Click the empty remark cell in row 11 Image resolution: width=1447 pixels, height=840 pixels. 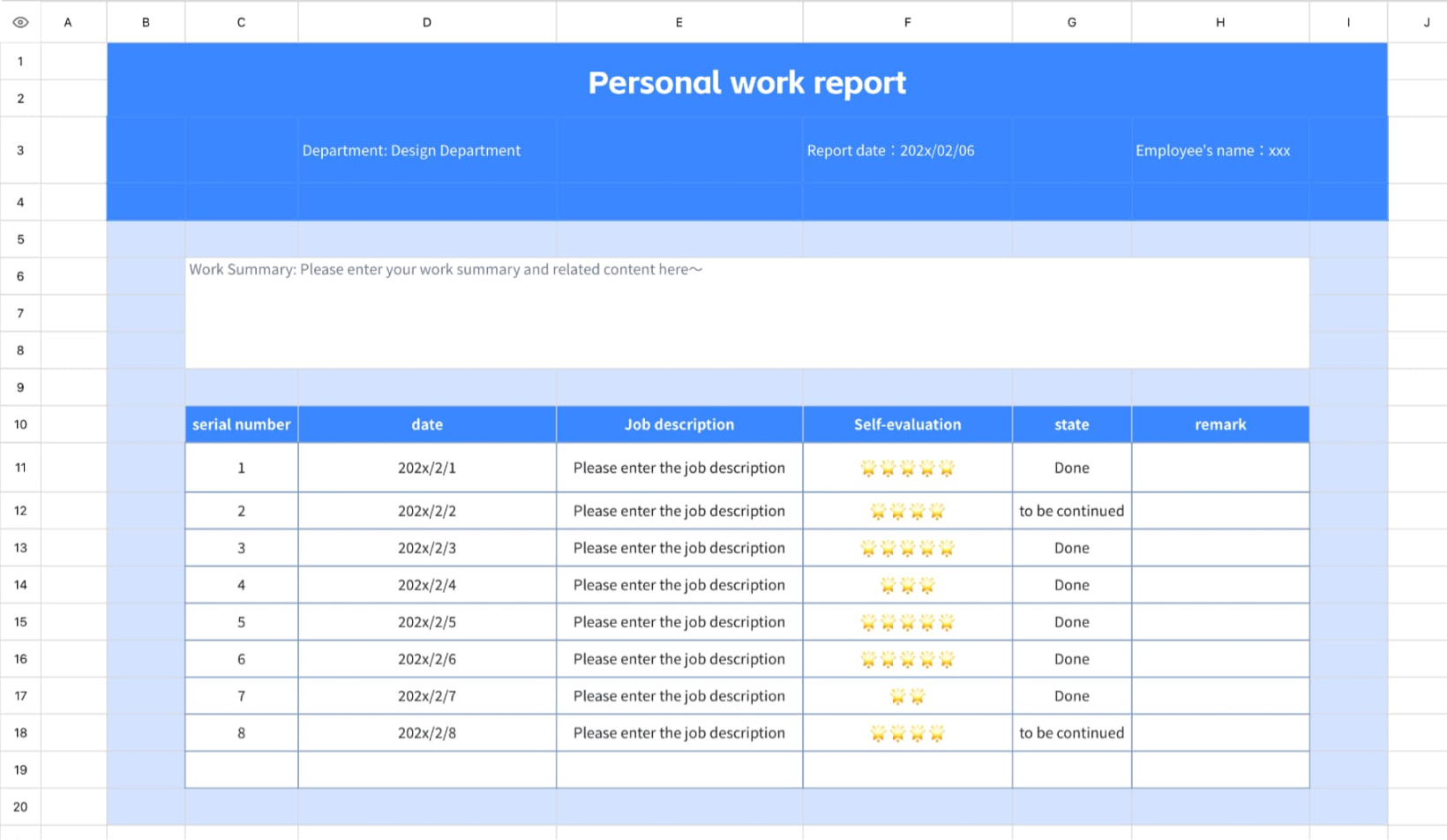click(x=1220, y=468)
